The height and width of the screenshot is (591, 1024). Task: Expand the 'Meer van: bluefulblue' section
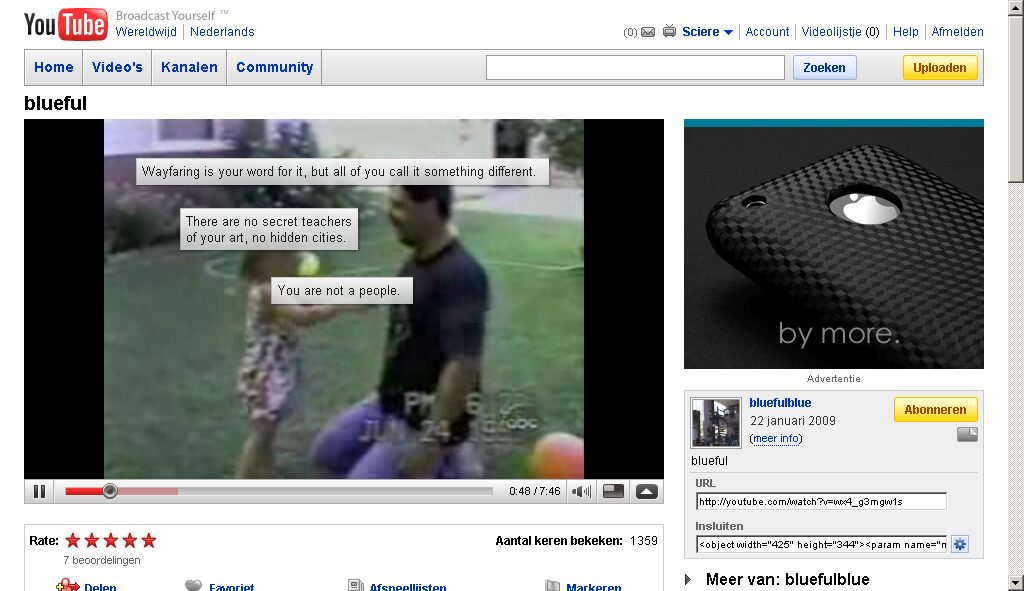pyautogui.click(x=689, y=579)
